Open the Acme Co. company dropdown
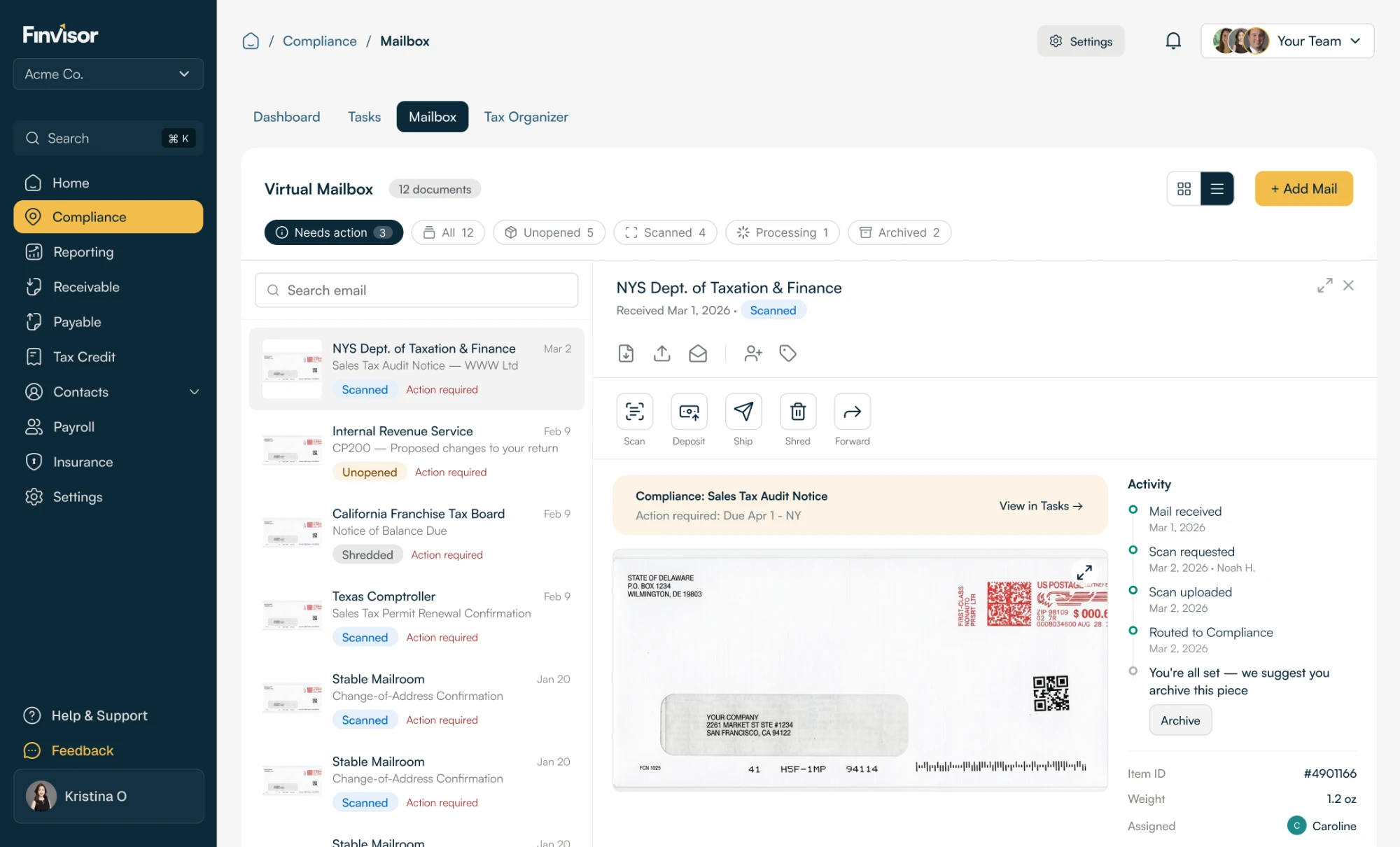1400x847 pixels. [x=108, y=74]
